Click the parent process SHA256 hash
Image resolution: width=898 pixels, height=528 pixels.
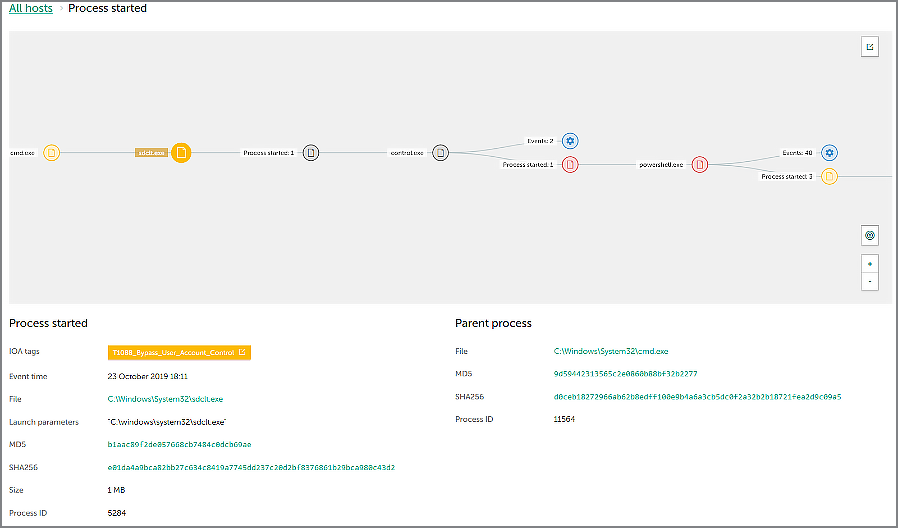(x=697, y=397)
